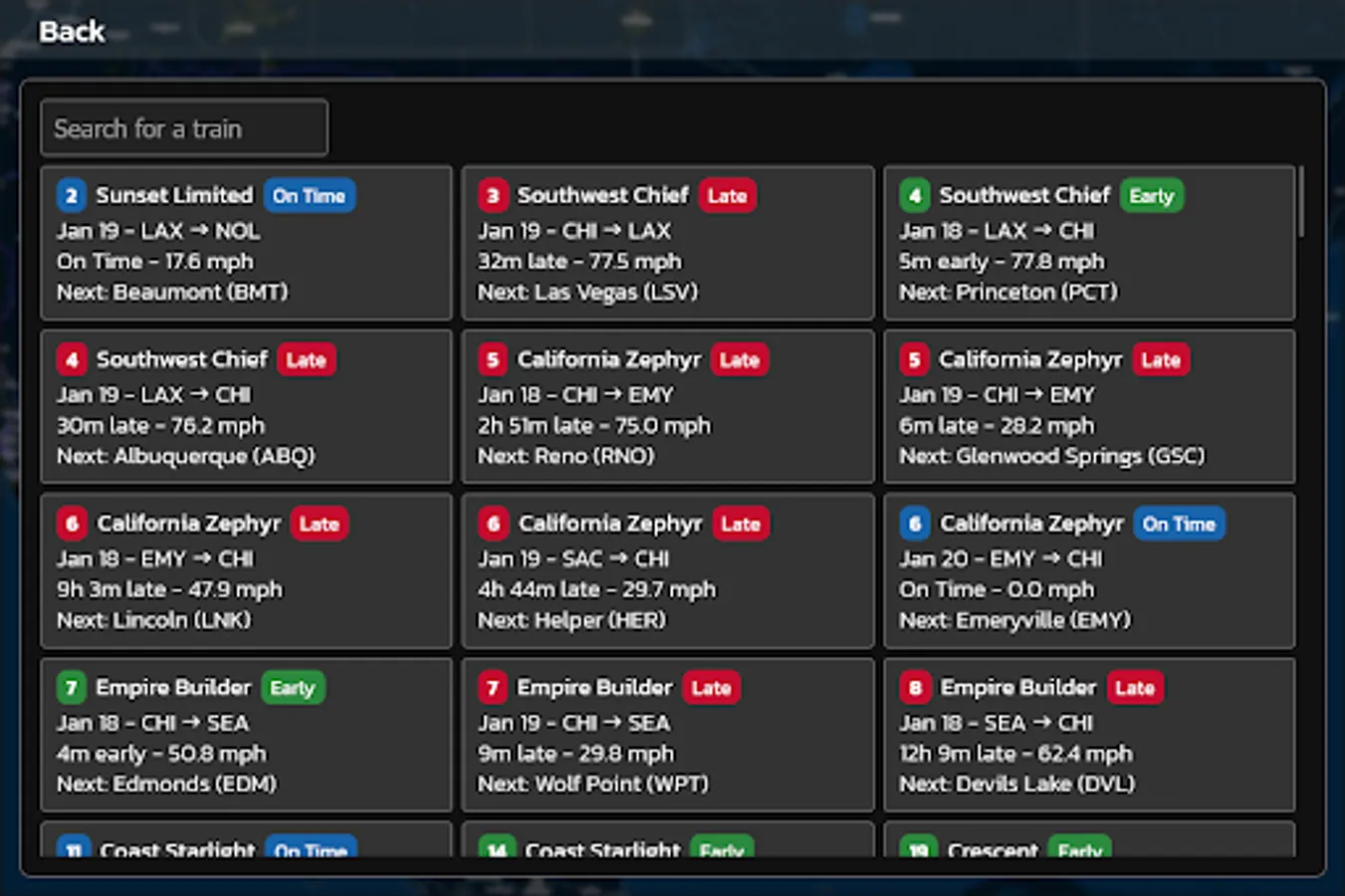Select 'Next: Albuquerque (ABQ)' text
Image resolution: width=1345 pixels, height=896 pixels.
(x=185, y=457)
